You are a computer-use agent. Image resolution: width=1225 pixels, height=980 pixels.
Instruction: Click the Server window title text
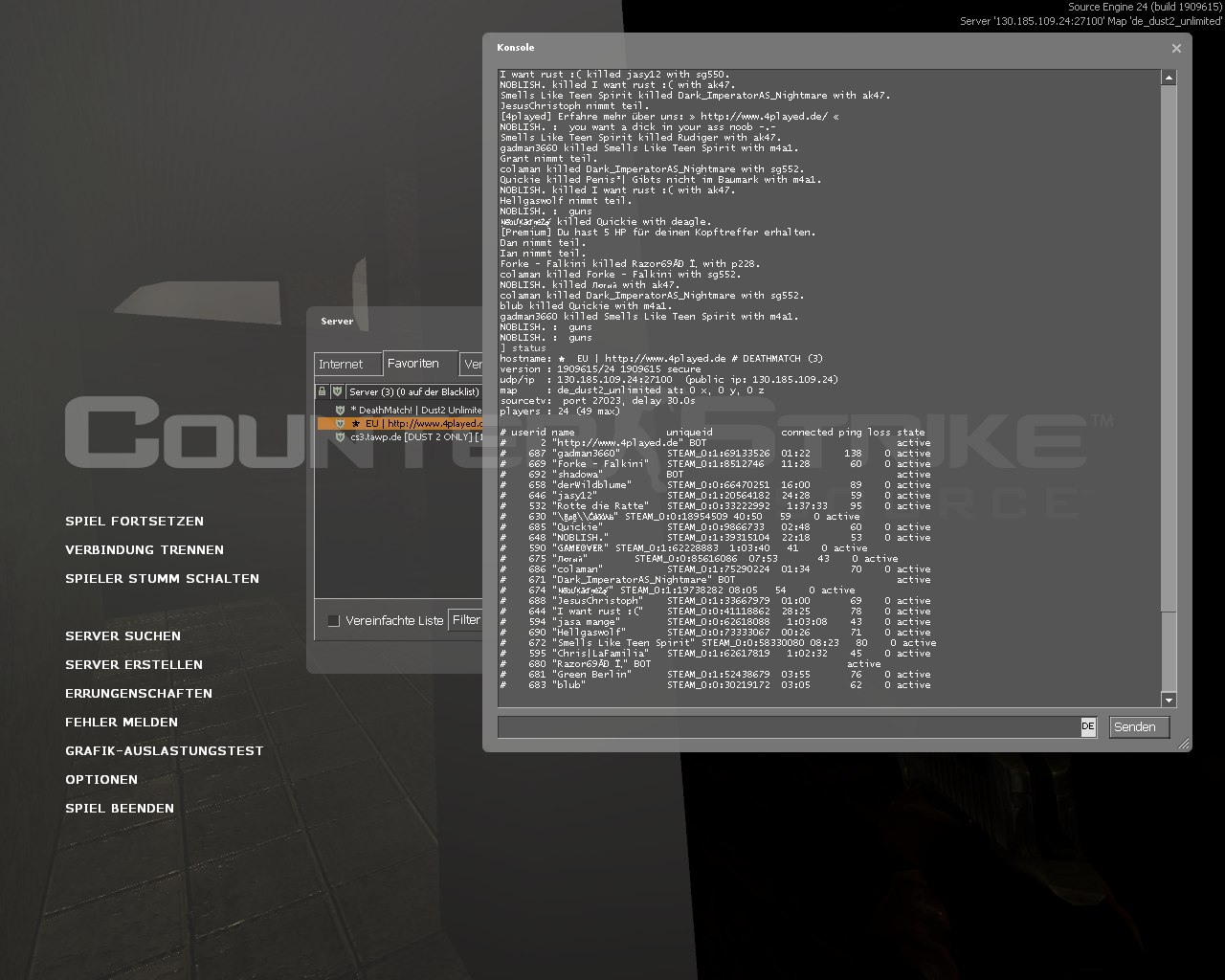[x=337, y=322]
